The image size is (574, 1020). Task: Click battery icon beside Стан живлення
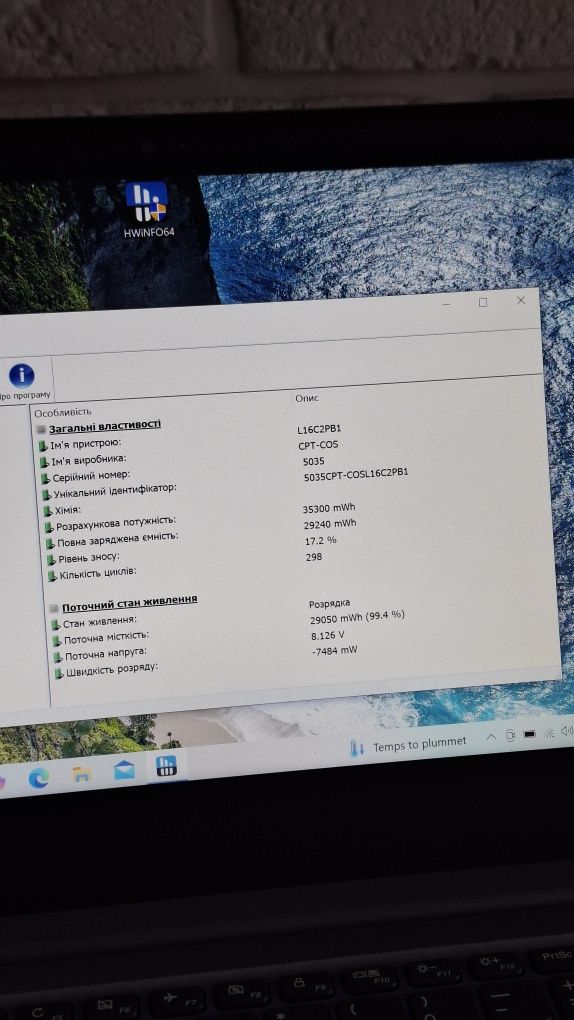(56, 626)
